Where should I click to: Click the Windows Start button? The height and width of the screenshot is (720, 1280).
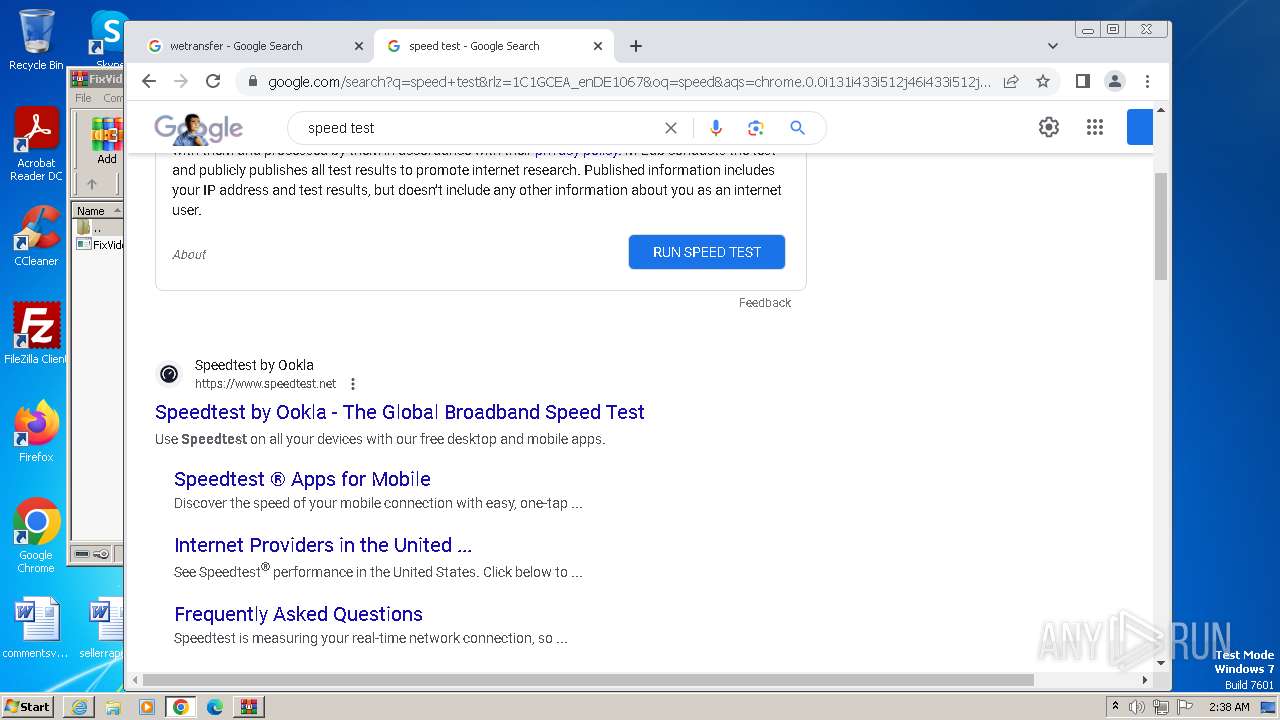pos(28,707)
